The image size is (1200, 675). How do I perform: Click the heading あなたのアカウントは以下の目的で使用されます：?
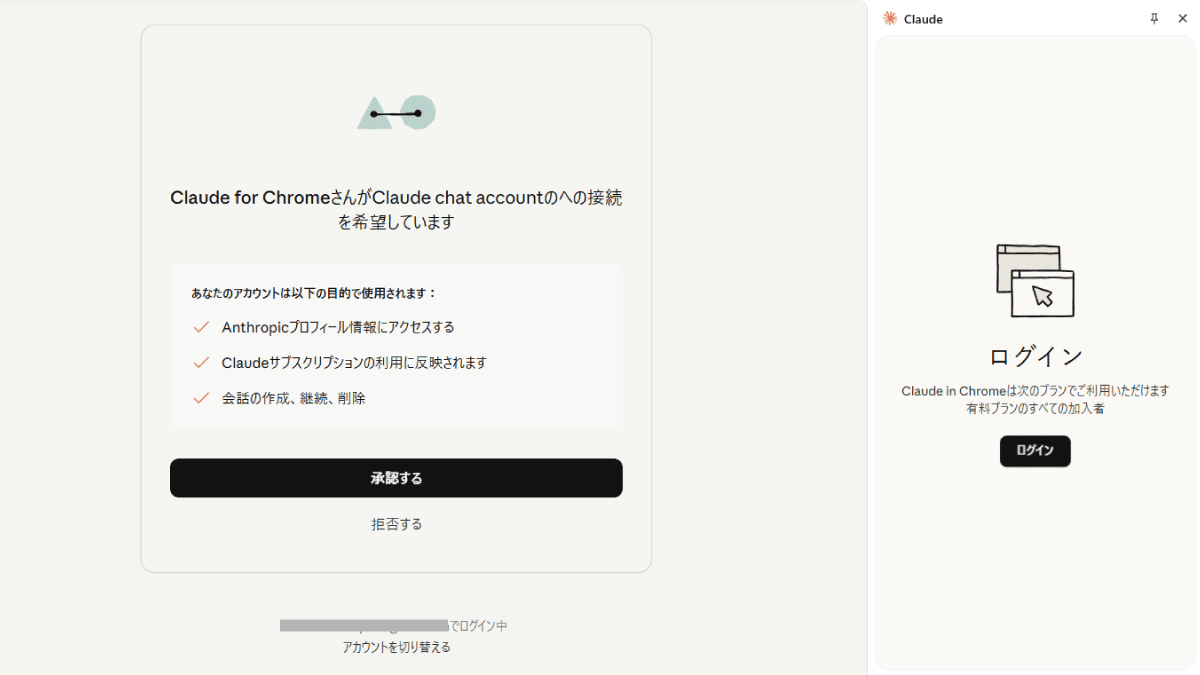click(314, 293)
